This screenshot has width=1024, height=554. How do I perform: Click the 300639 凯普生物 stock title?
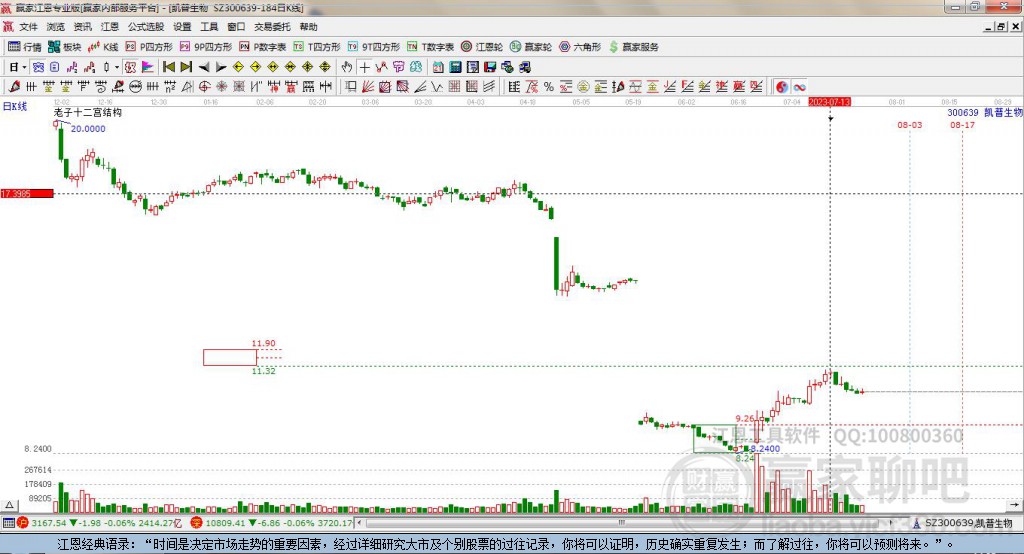point(985,112)
